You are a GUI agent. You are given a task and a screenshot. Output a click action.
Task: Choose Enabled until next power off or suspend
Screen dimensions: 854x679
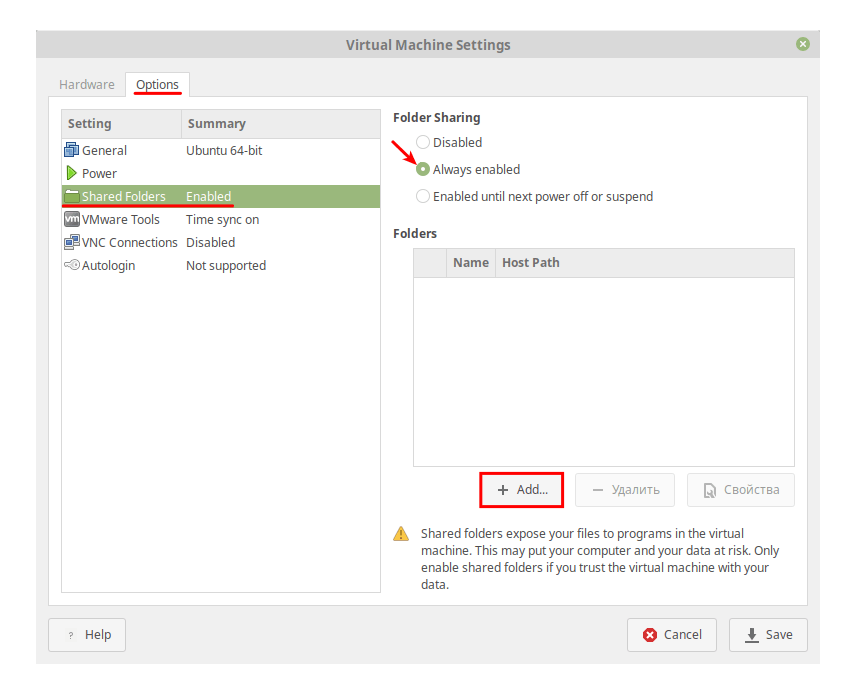tap(423, 196)
